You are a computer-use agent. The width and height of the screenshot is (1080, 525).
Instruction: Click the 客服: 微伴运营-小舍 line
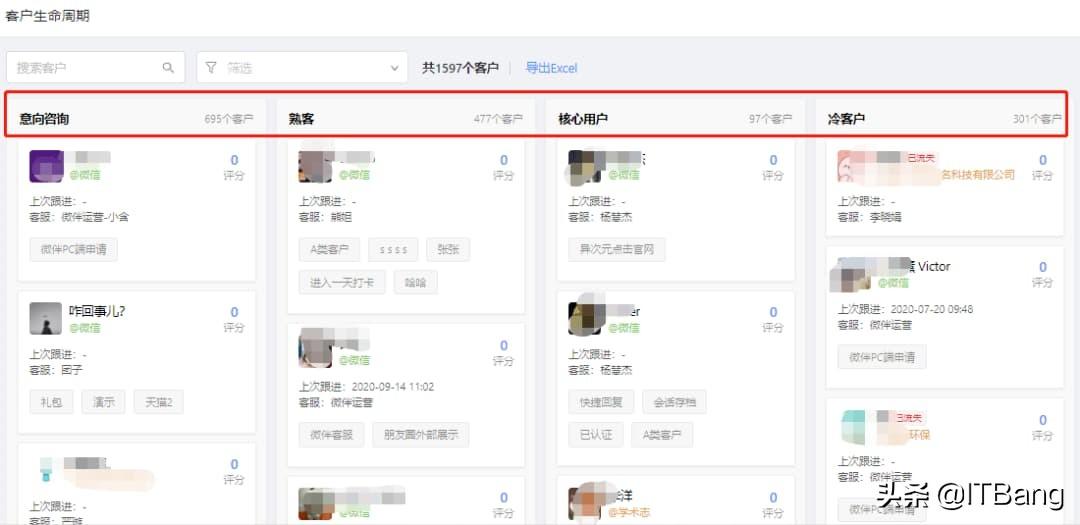click(79, 217)
